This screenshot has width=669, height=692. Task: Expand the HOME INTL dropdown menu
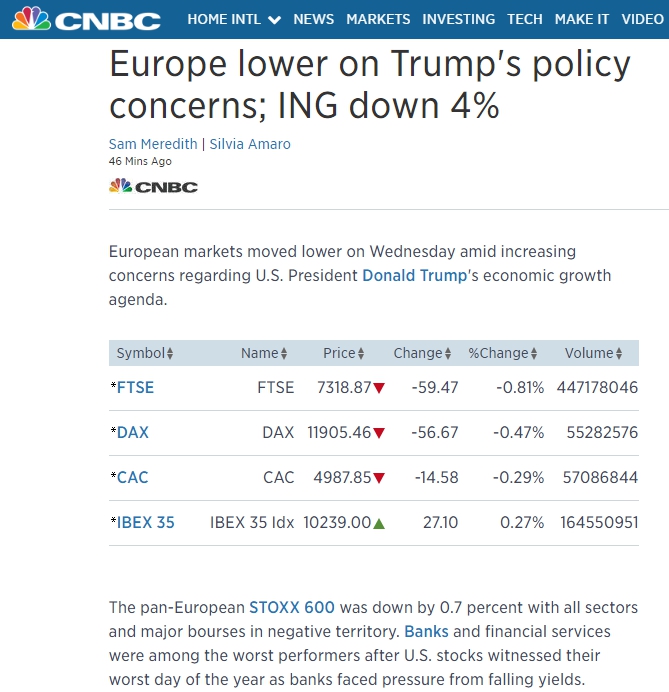[x=234, y=19]
